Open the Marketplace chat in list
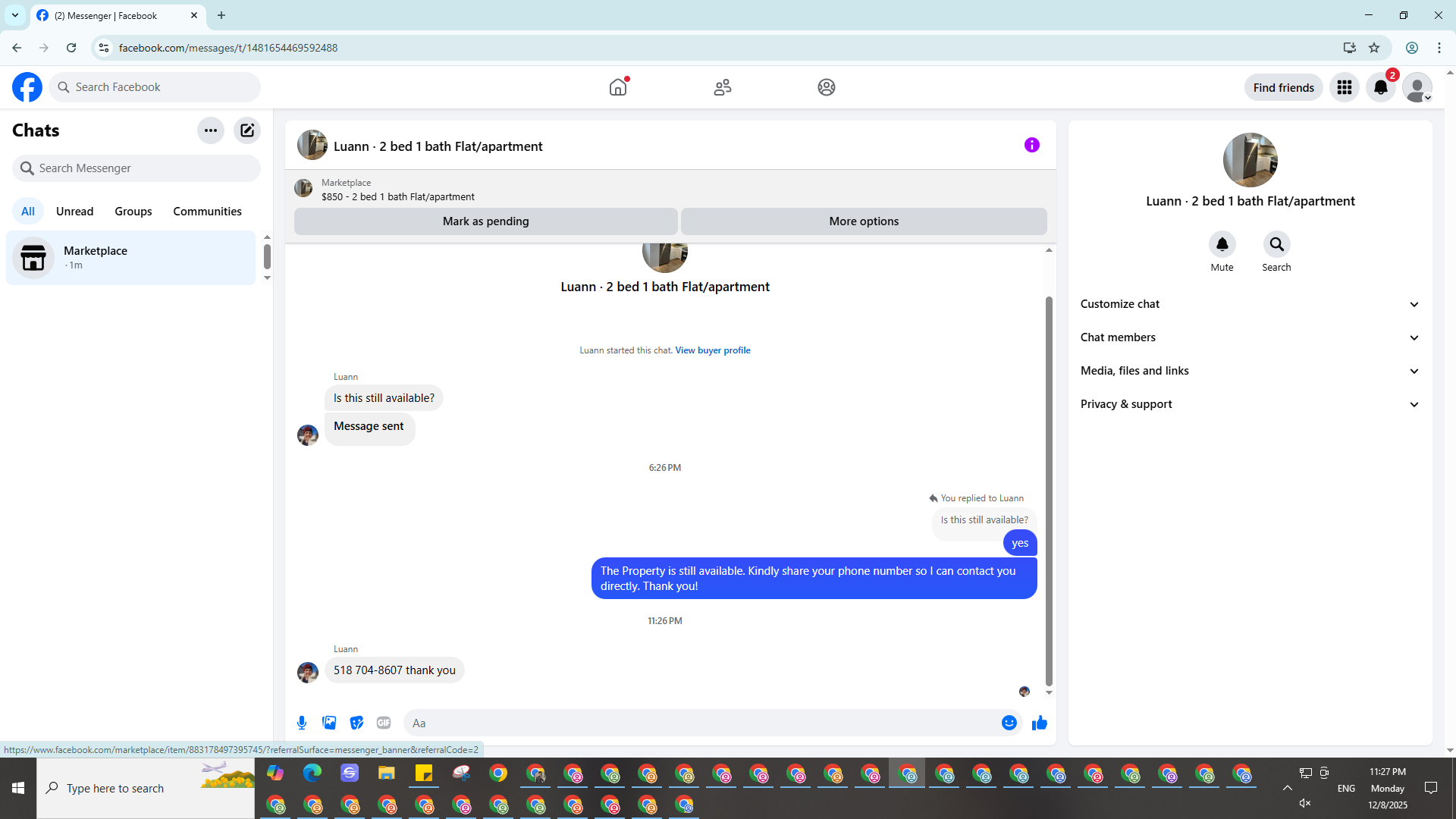Screen dimensions: 1456x819 pyautogui.click(x=130, y=258)
